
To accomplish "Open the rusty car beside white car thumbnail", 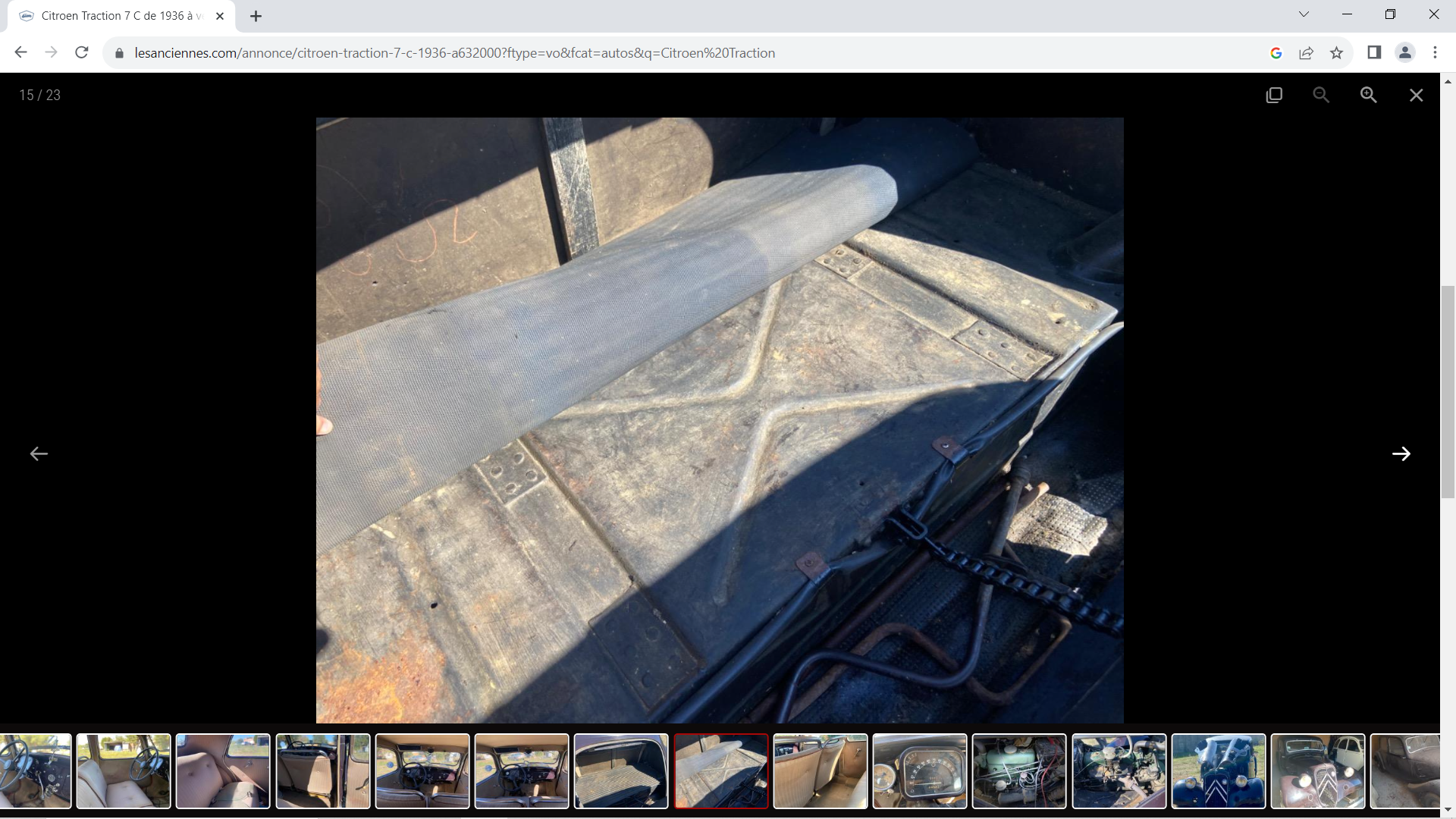I will (x=1318, y=770).
